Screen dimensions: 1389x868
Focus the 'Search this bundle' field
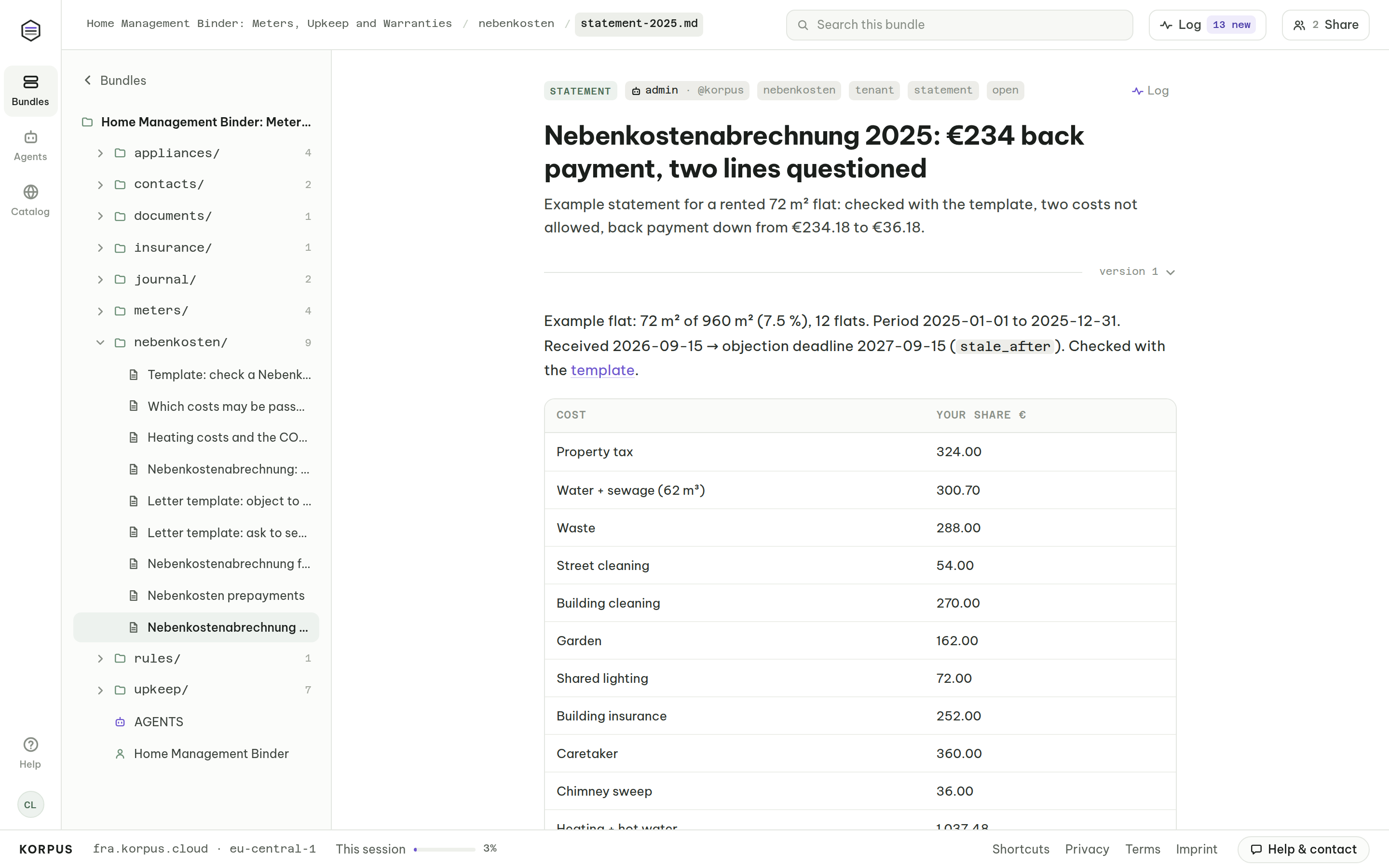click(x=959, y=25)
